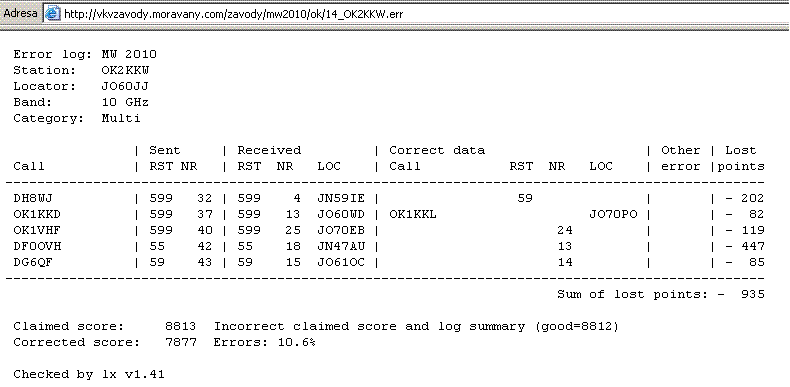This screenshot has height=387, width=790.
Task: Click the corrected call OK1KKL
Action: click(413, 214)
